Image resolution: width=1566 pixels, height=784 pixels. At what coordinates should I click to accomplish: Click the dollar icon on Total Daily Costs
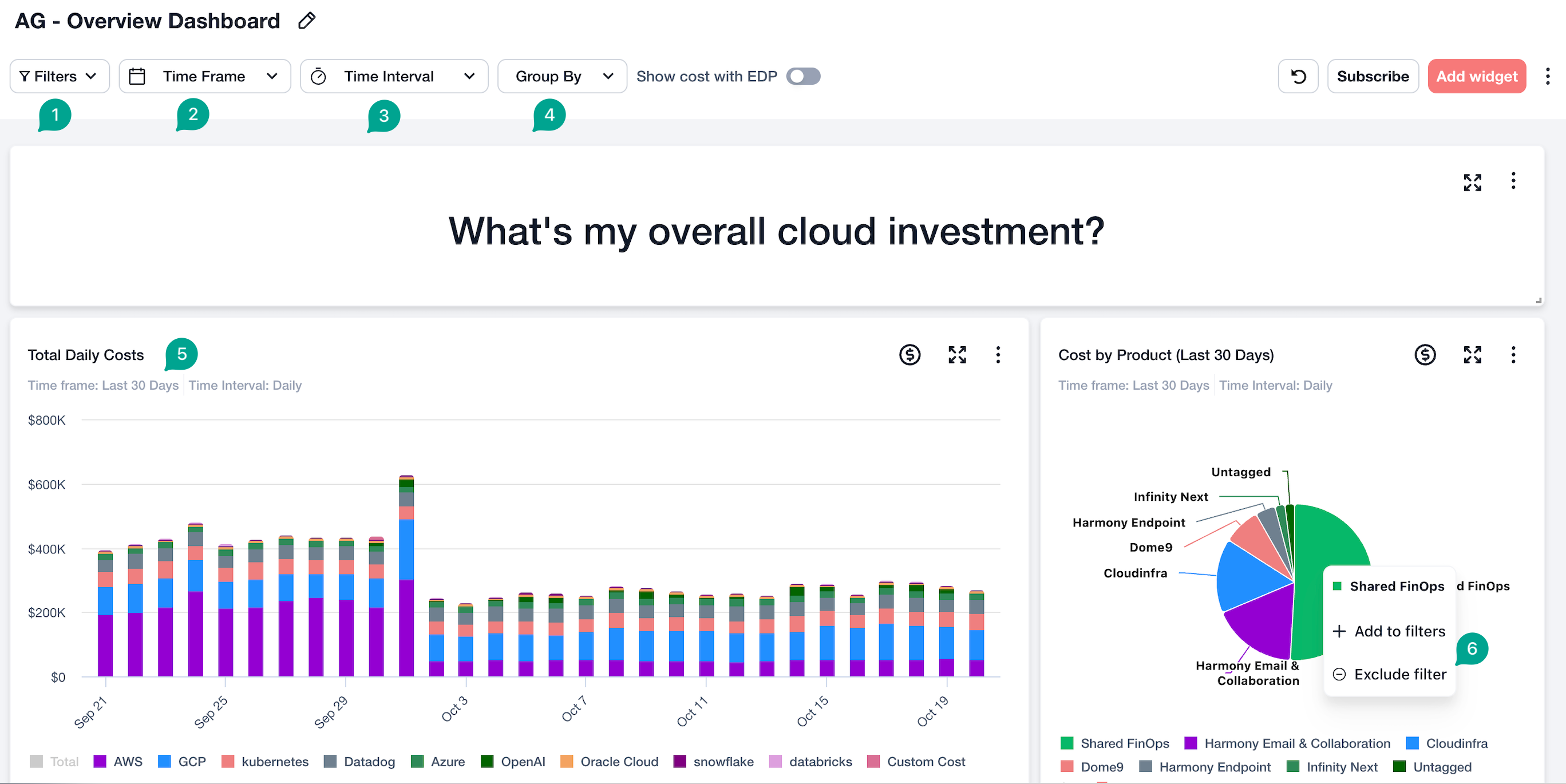pyautogui.click(x=909, y=355)
